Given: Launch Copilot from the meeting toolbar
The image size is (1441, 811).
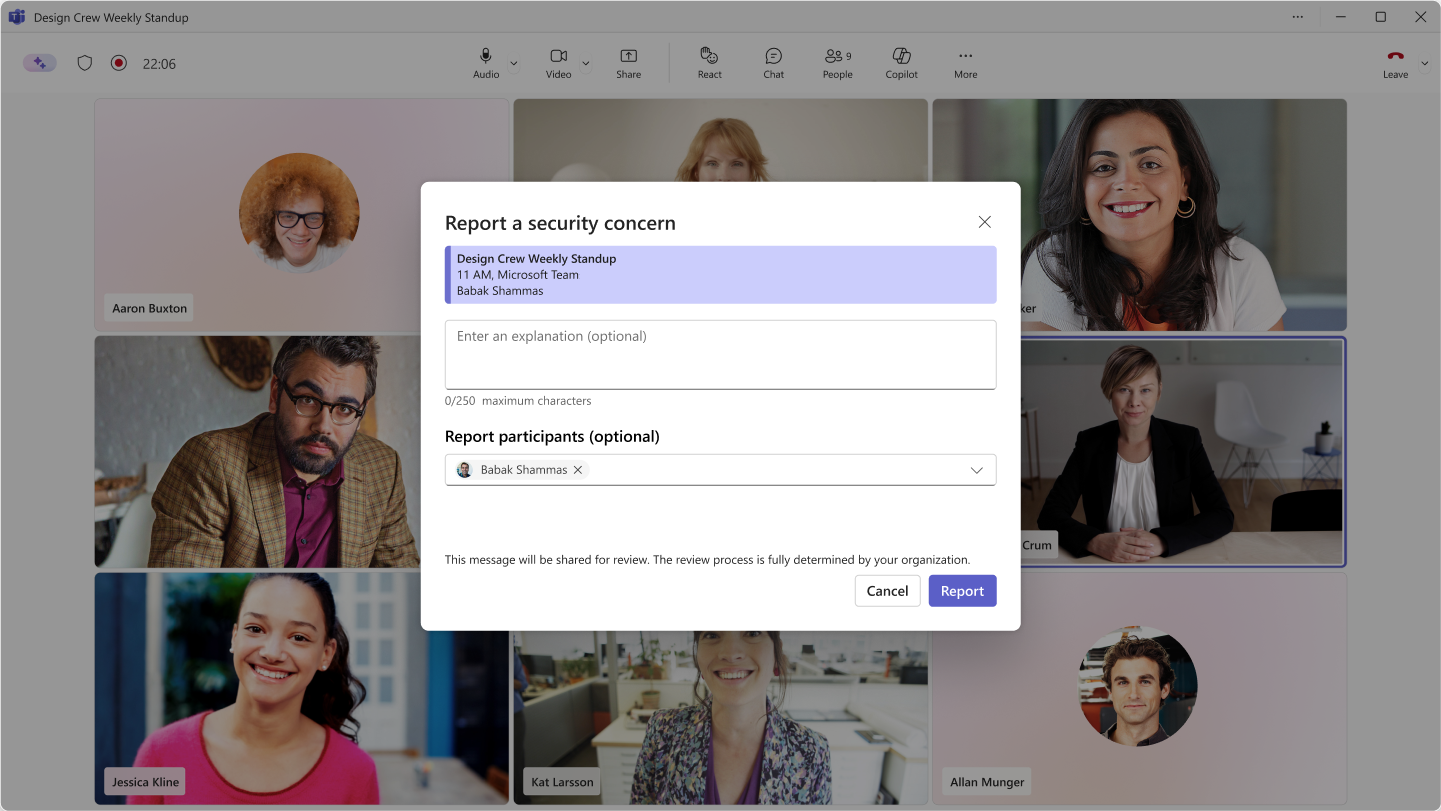Looking at the screenshot, I should coord(902,63).
